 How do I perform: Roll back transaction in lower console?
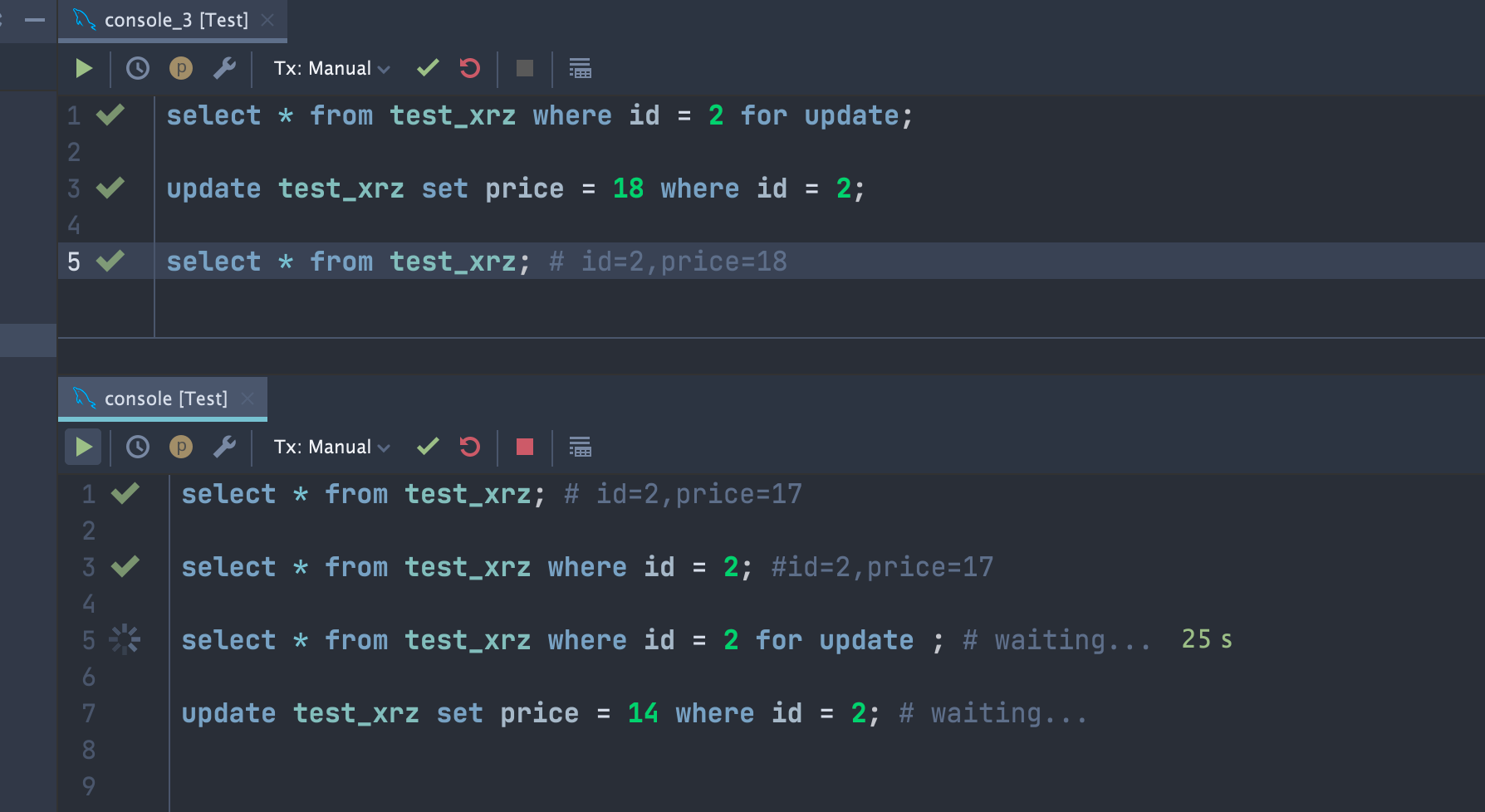pos(470,447)
